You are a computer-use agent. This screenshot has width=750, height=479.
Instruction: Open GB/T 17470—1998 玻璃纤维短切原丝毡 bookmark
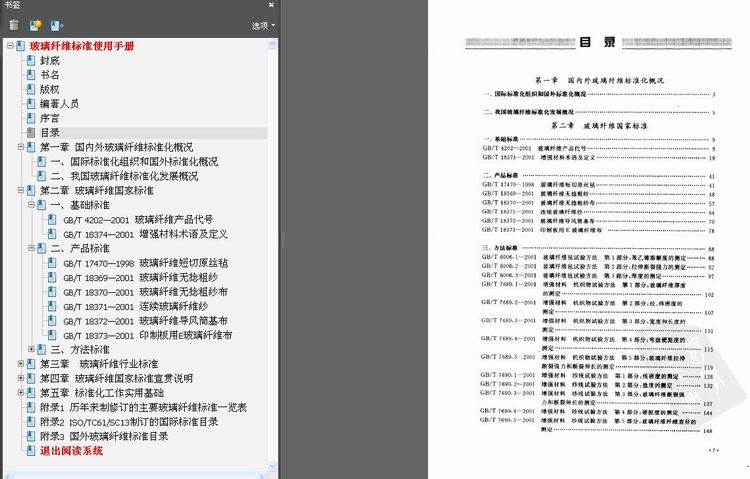coord(145,263)
